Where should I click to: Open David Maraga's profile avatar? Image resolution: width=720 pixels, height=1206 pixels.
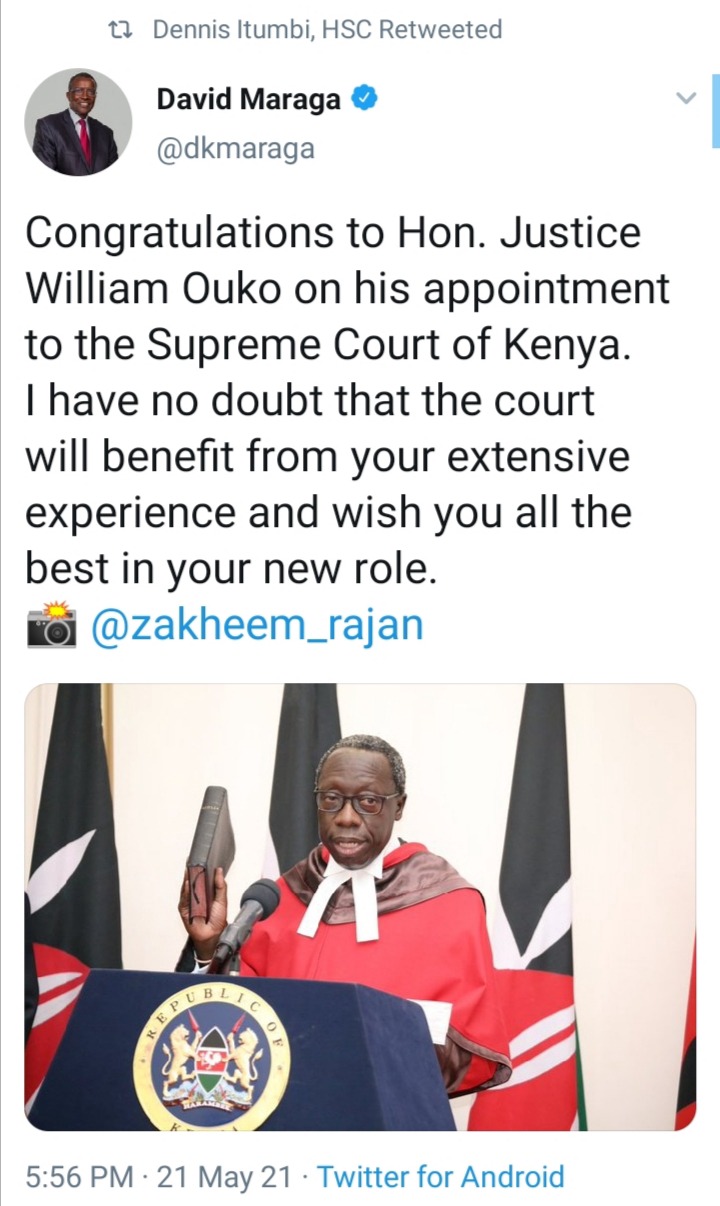[78, 122]
